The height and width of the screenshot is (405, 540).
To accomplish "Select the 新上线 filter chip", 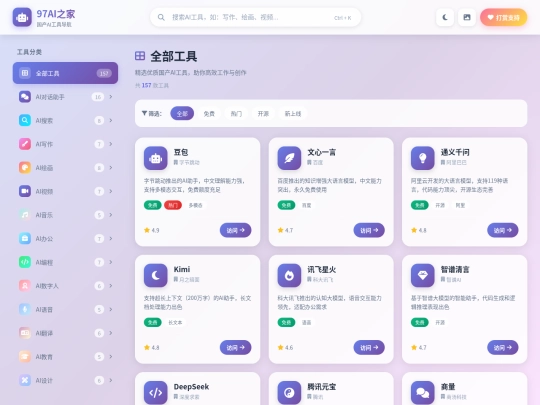I will tap(293, 113).
